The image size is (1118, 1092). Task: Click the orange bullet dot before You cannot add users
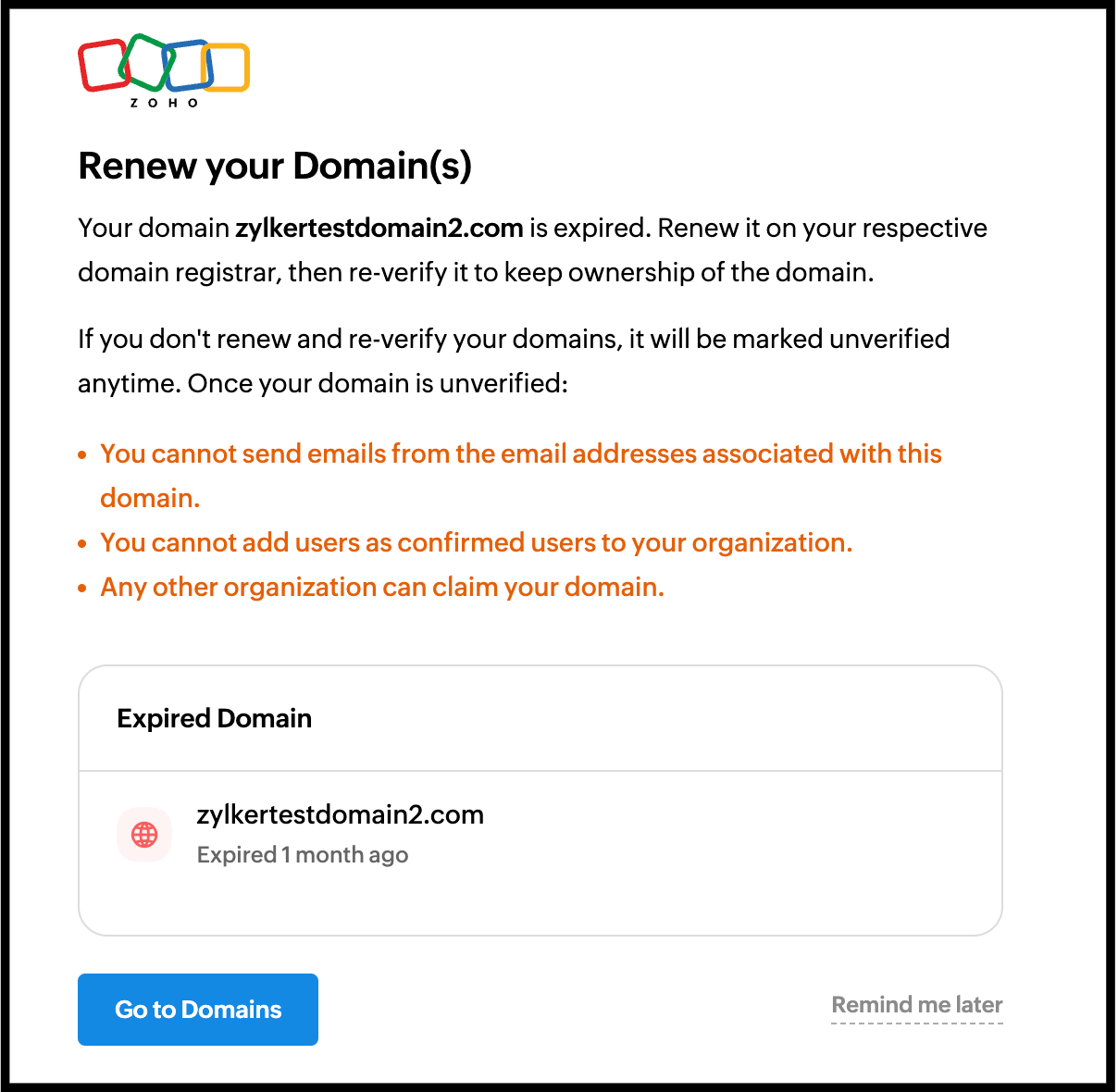point(82,544)
